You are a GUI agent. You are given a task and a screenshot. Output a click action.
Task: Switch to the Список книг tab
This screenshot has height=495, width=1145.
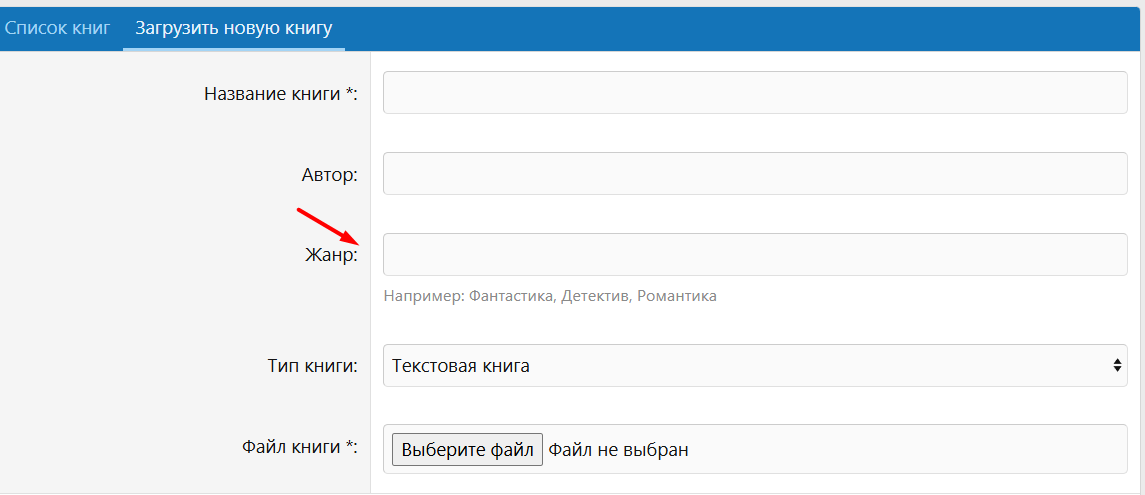pyautogui.click(x=57, y=29)
